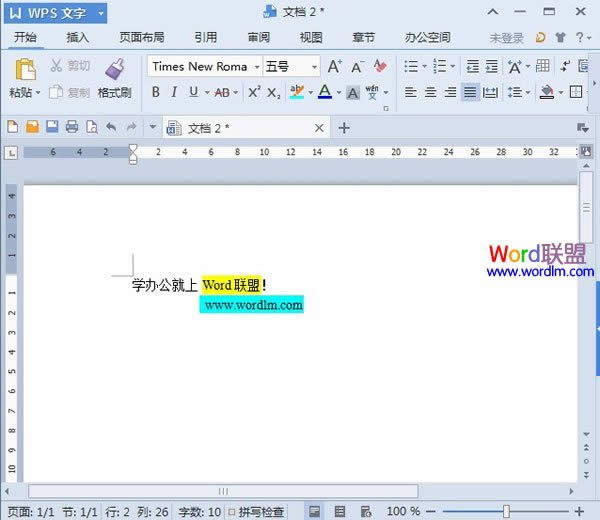Click the superscript X² icon
The height and width of the screenshot is (520, 600).
point(254,92)
